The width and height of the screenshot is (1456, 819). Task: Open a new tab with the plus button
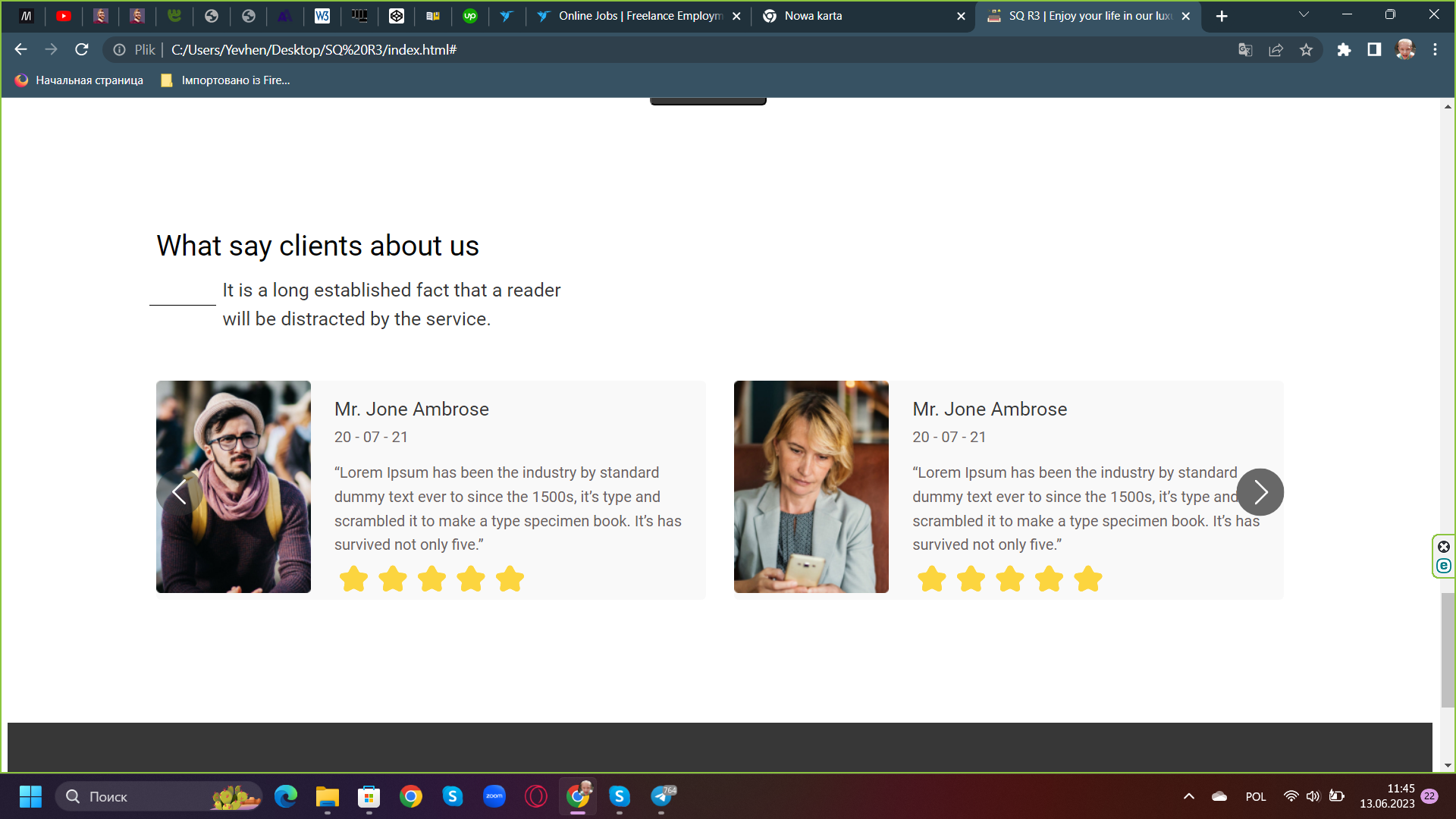click(1222, 16)
